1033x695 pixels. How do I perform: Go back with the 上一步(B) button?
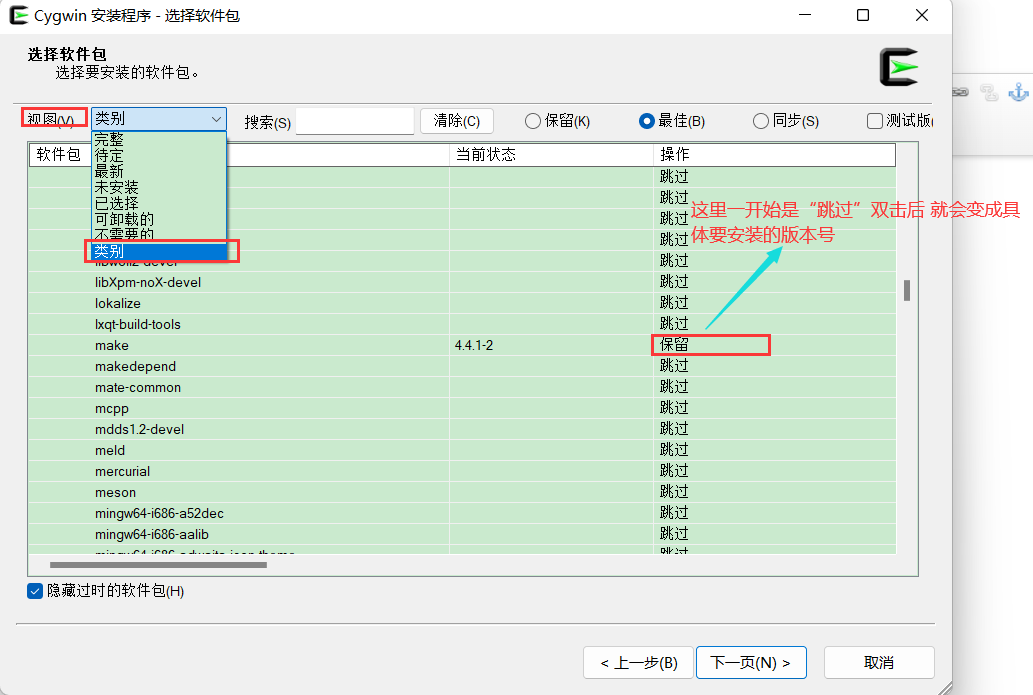tap(639, 663)
